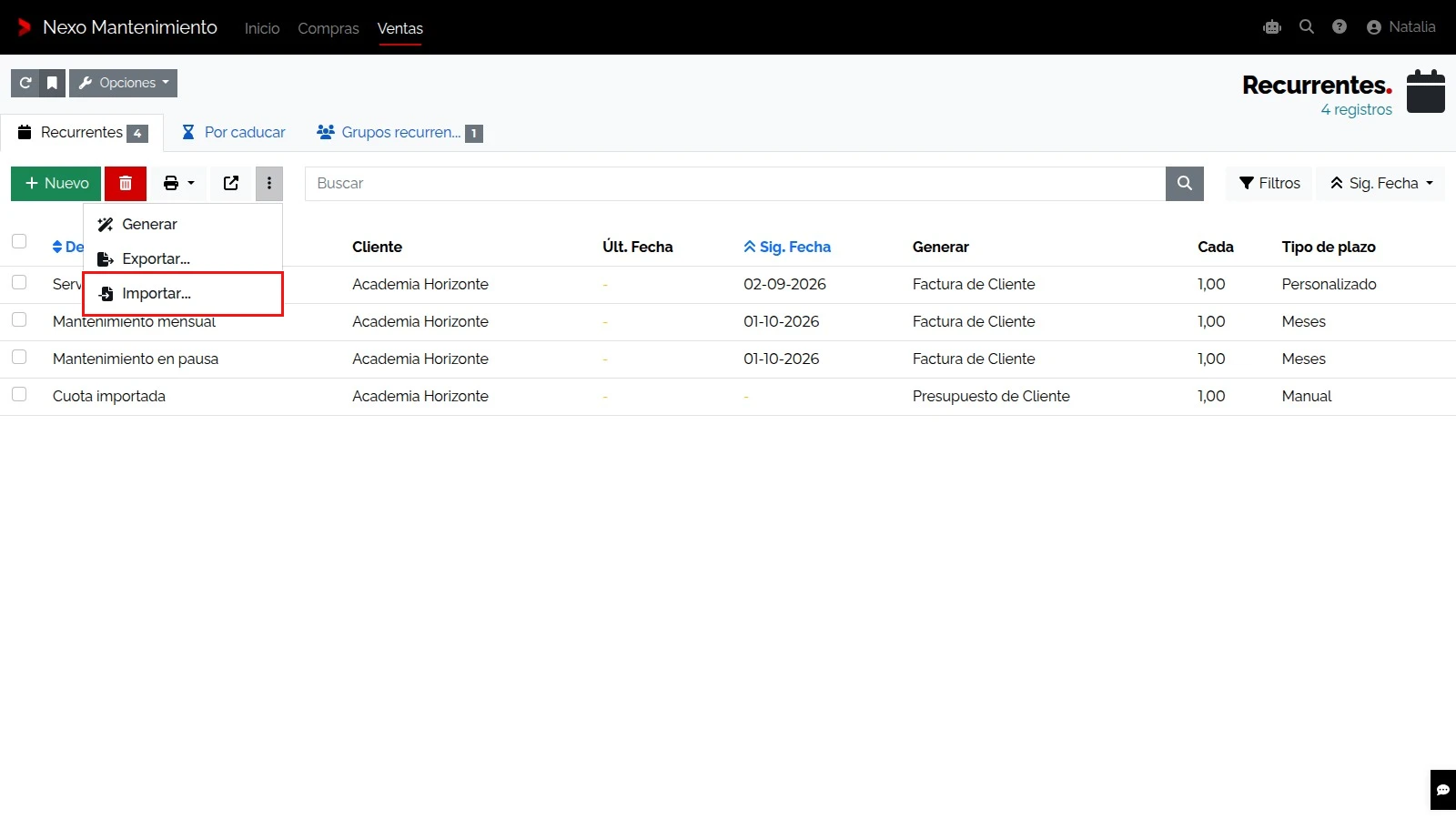Choose Exportar... menu entry
This screenshot has height=819, width=1456.
pos(183,258)
